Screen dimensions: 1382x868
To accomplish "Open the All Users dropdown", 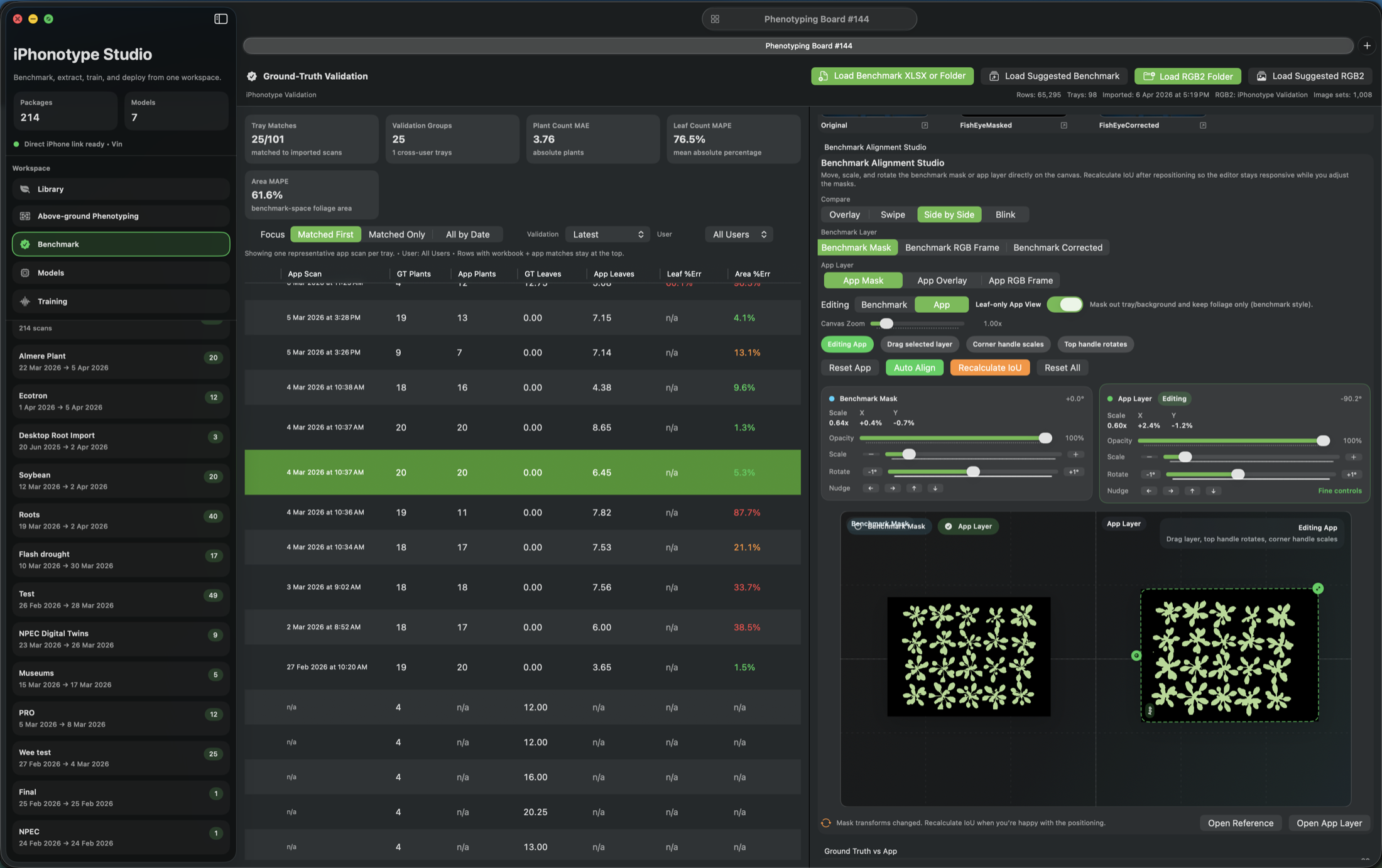I will (739, 234).
